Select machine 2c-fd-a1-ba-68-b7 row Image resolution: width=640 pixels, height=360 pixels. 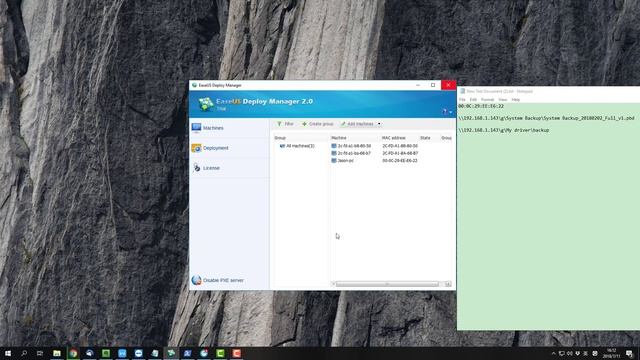pos(351,153)
